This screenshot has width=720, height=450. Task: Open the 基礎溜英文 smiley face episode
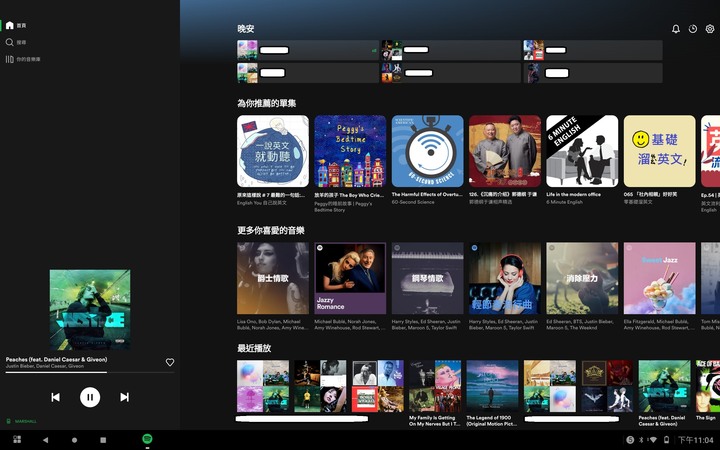point(659,151)
